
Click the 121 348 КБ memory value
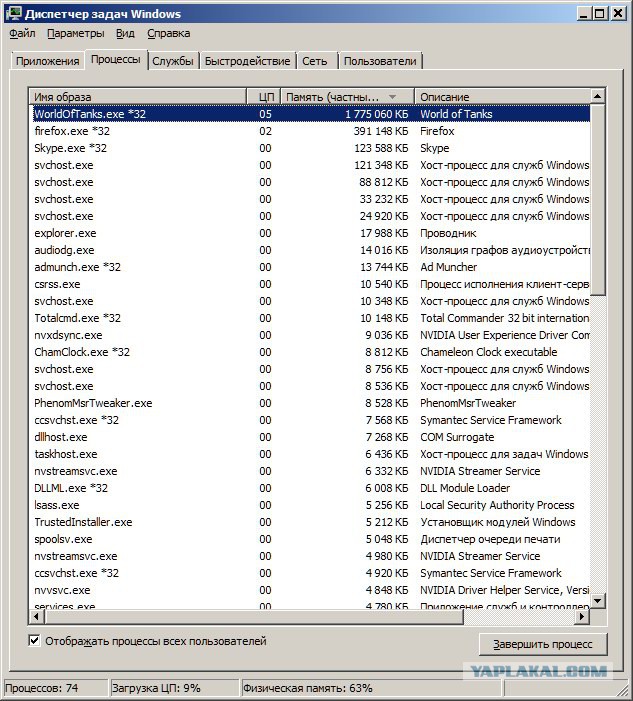coord(381,165)
